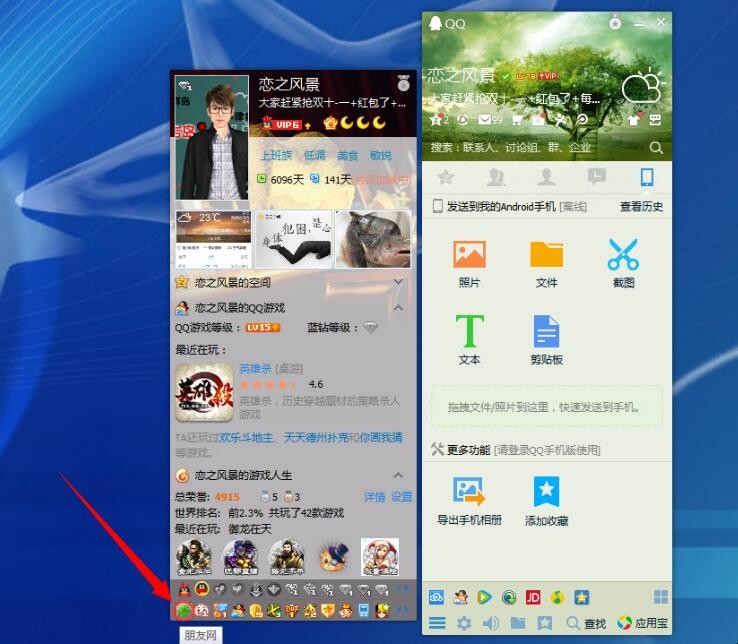Open the shopping cart icon in QQ header
Screen dimensions: 738x644
517,120
